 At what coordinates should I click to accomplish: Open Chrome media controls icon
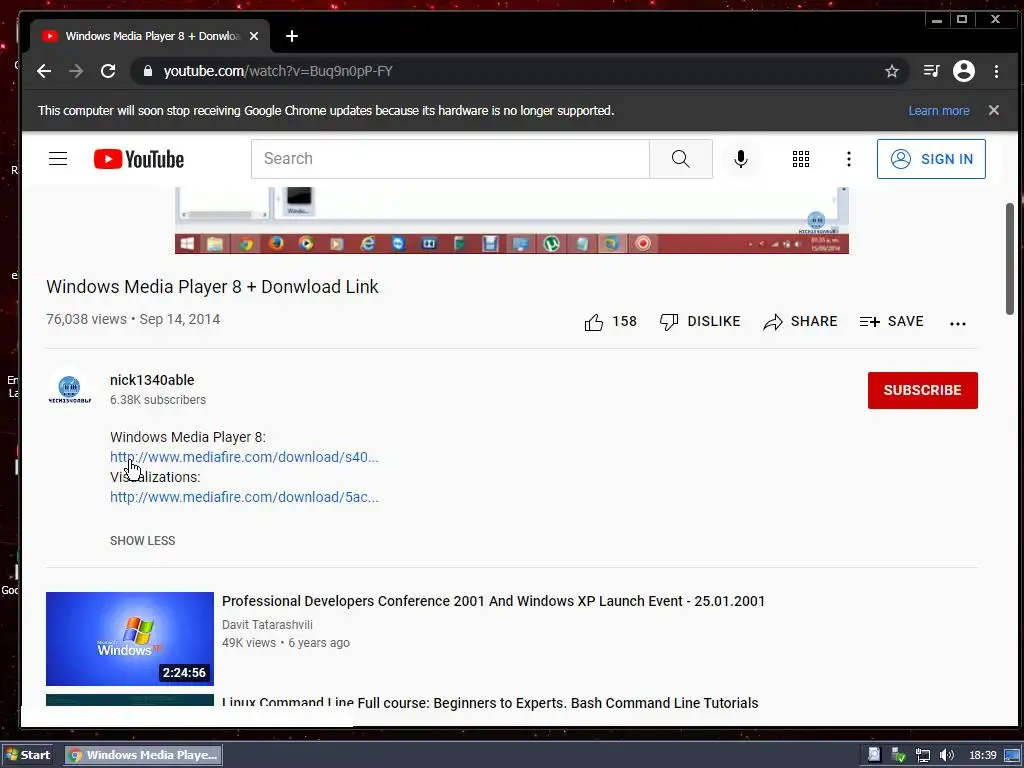pos(931,71)
